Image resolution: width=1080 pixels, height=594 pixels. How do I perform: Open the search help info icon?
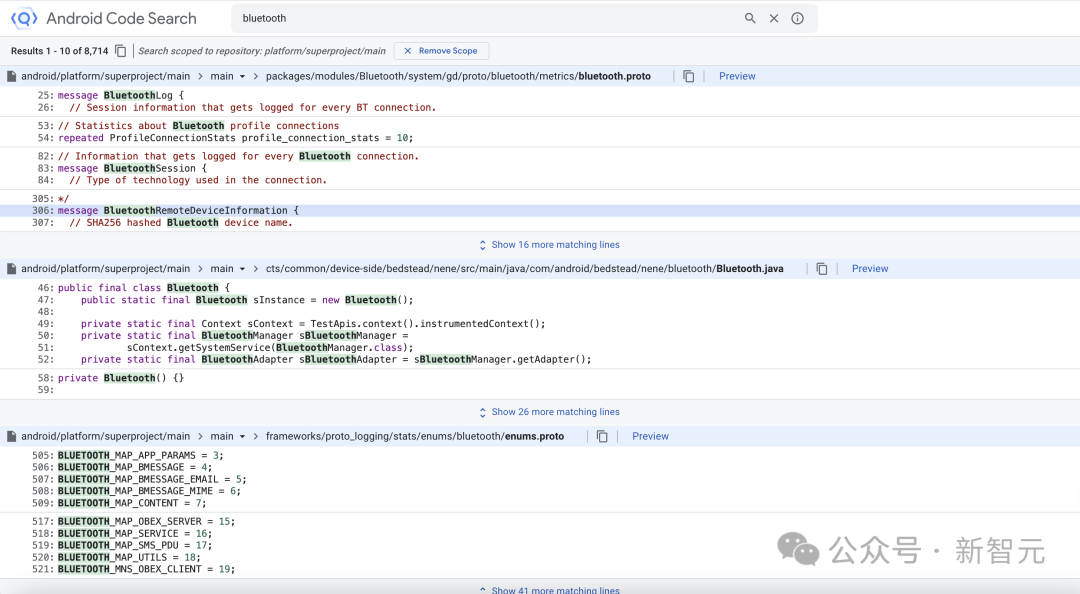pos(797,19)
